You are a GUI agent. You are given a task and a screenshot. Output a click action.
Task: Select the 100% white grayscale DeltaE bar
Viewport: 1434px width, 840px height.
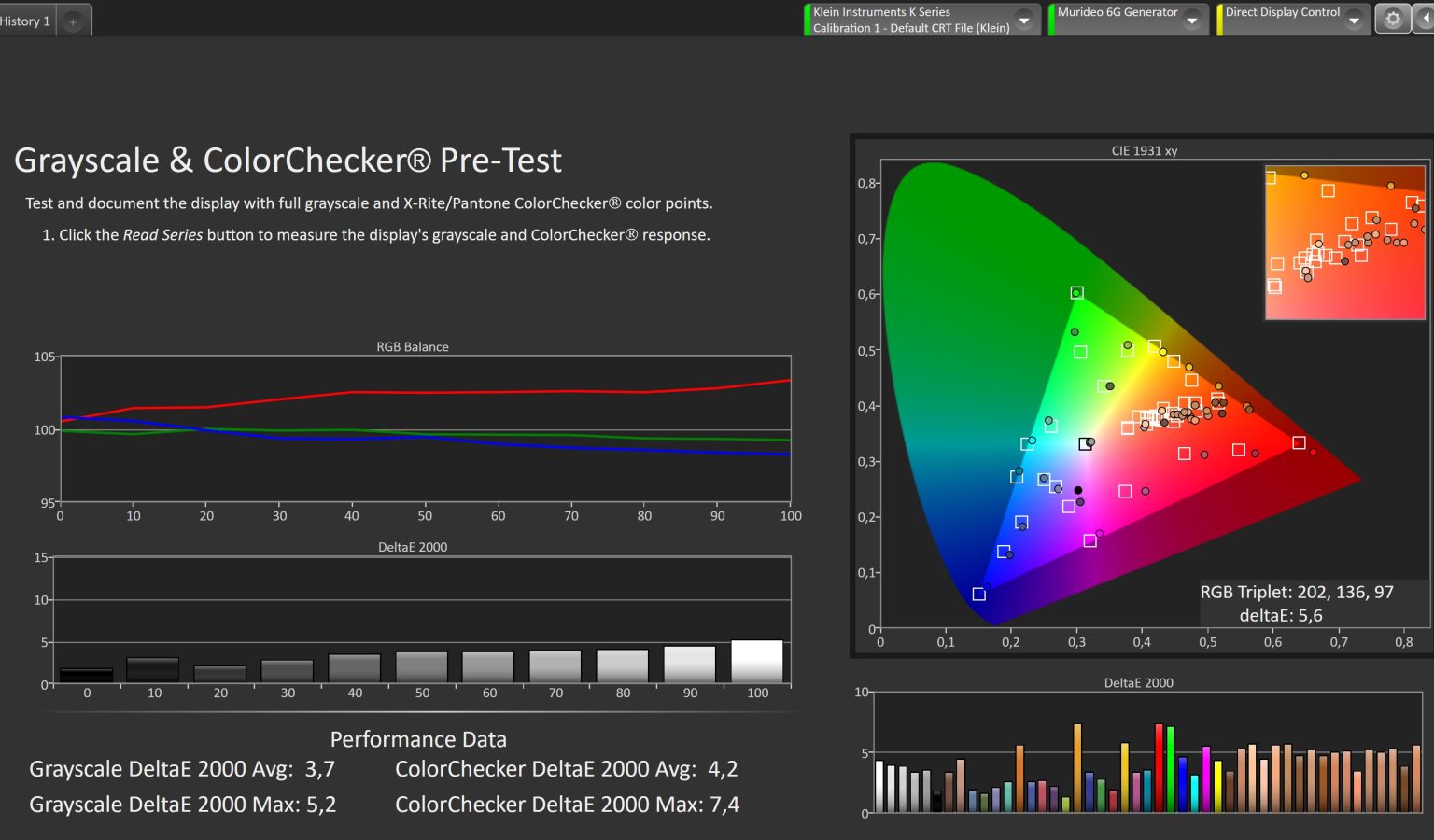(x=756, y=662)
